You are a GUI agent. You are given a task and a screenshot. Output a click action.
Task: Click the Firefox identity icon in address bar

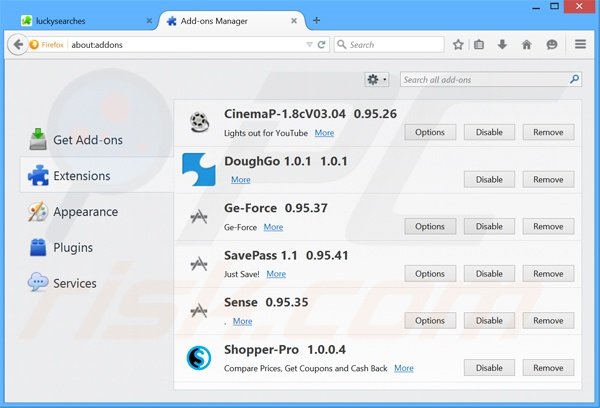click(34, 45)
